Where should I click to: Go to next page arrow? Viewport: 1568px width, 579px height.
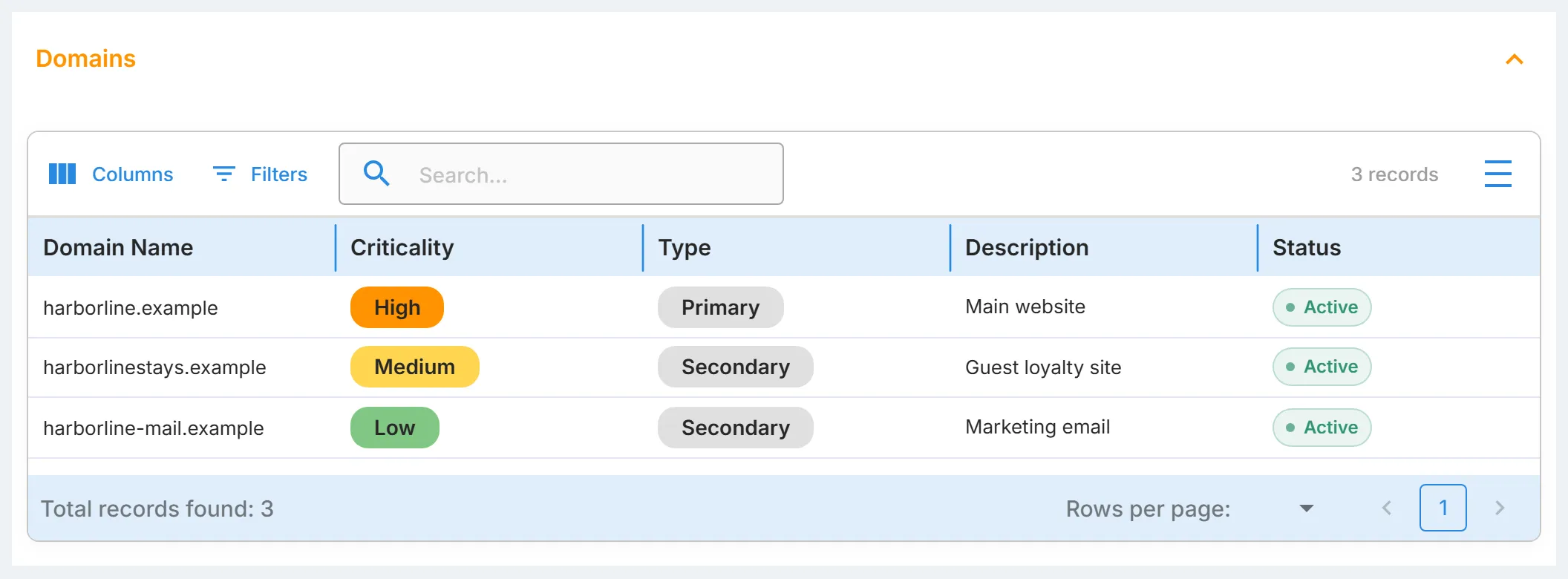coord(1500,508)
